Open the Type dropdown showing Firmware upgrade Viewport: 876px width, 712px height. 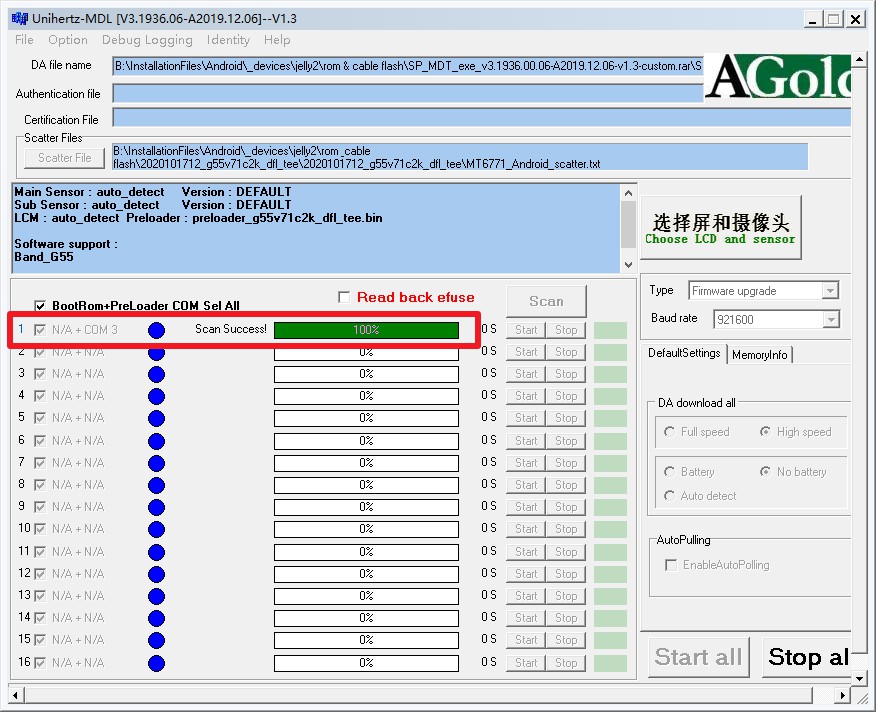(830, 291)
